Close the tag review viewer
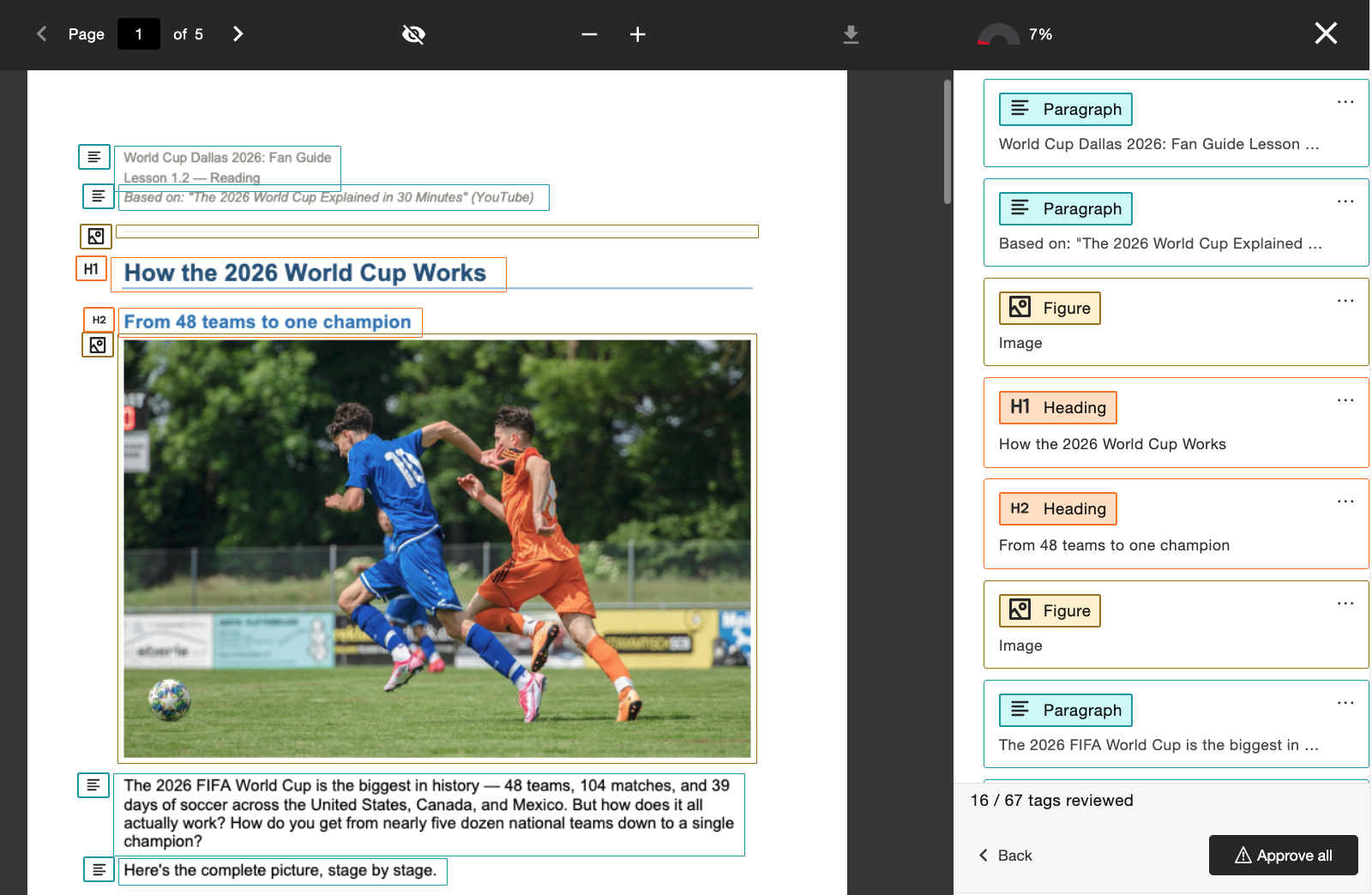 click(x=1326, y=33)
